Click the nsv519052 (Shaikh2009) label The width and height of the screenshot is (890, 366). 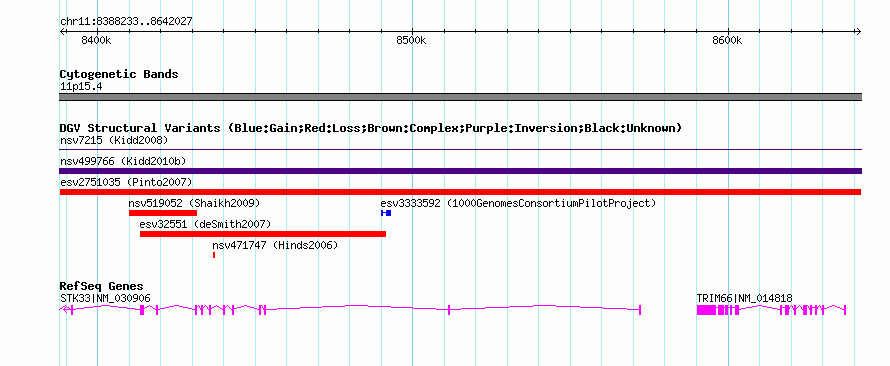tap(194, 203)
